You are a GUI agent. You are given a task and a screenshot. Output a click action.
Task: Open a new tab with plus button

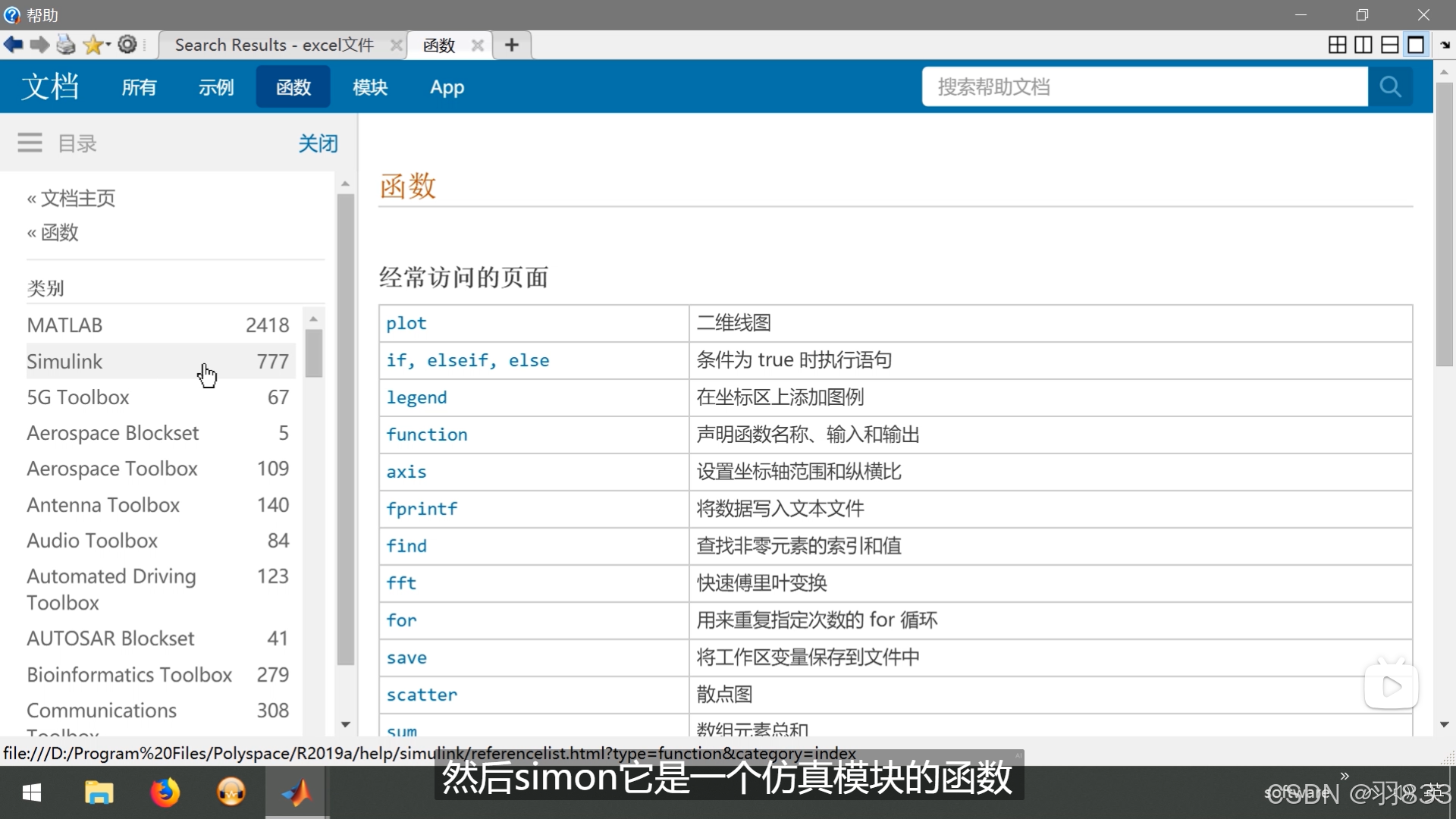point(512,45)
